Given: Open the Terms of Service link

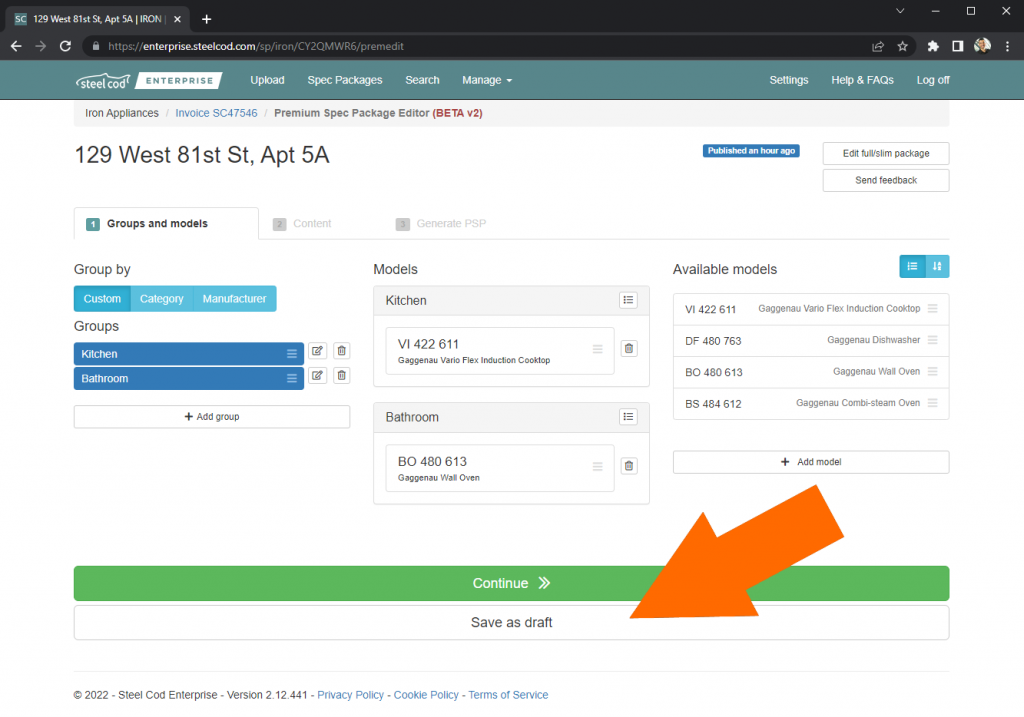Looking at the screenshot, I should [508, 695].
